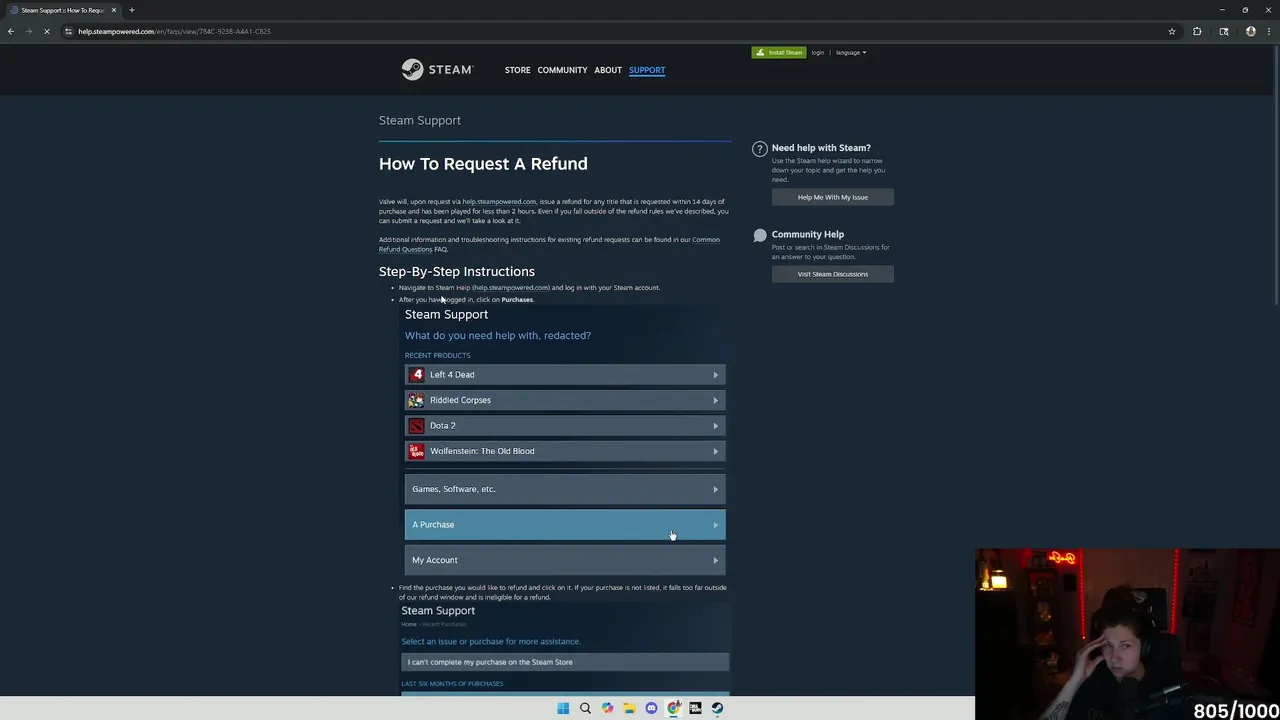Image resolution: width=1280 pixels, height=720 pixels.
Task: Click the Community Help speech bubble icon
Action: pos(760,236)
